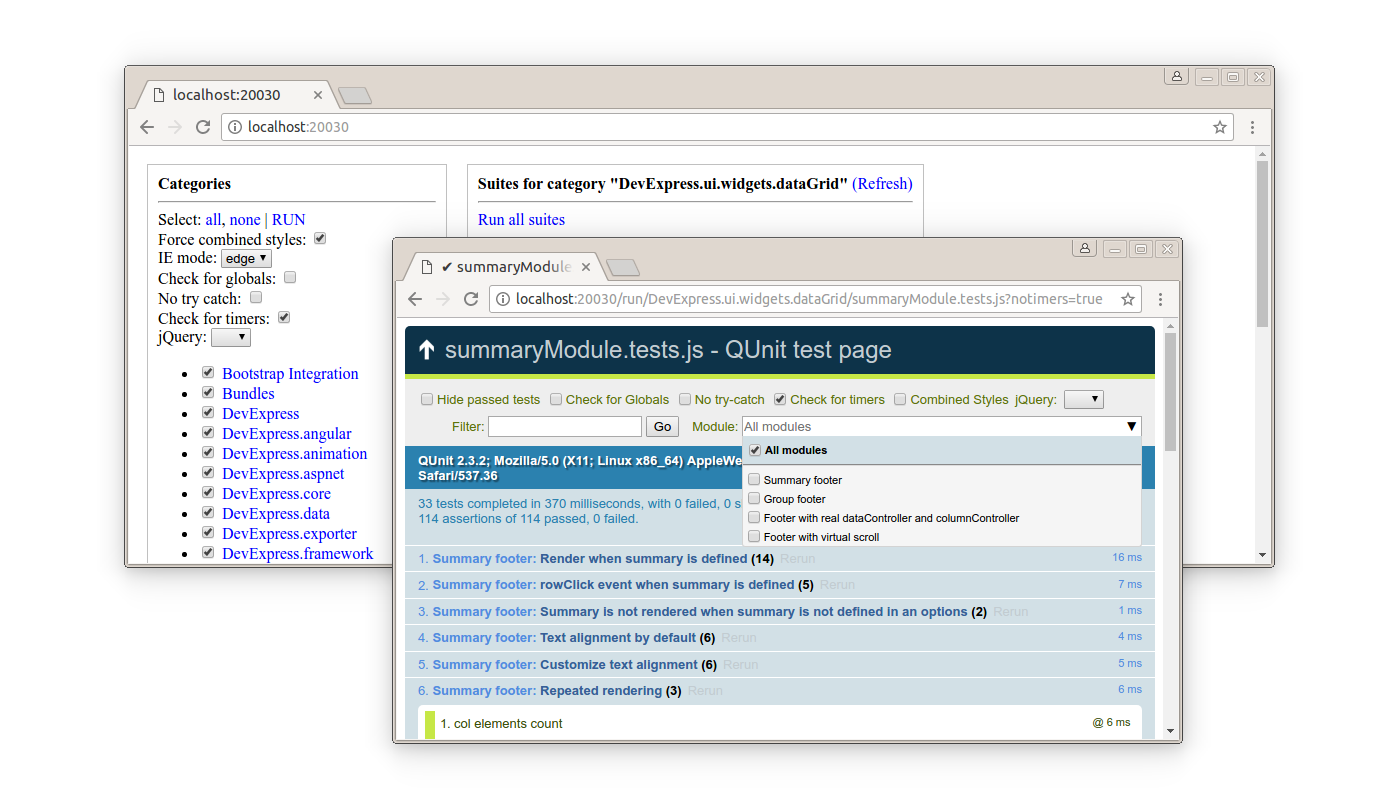The width and height of the screenshot is (1400, 809).
Task: Toggle the No try-catch checkbox in QUnit
Action: click(685, 400)
